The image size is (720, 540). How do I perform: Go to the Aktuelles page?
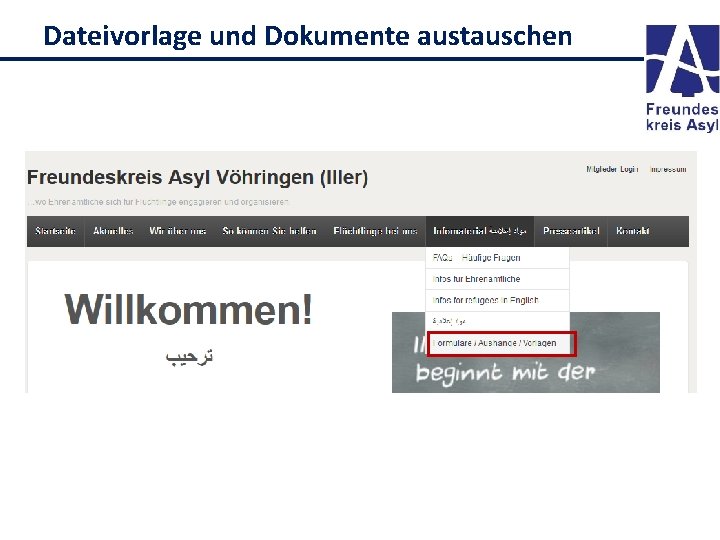[113, 231]
